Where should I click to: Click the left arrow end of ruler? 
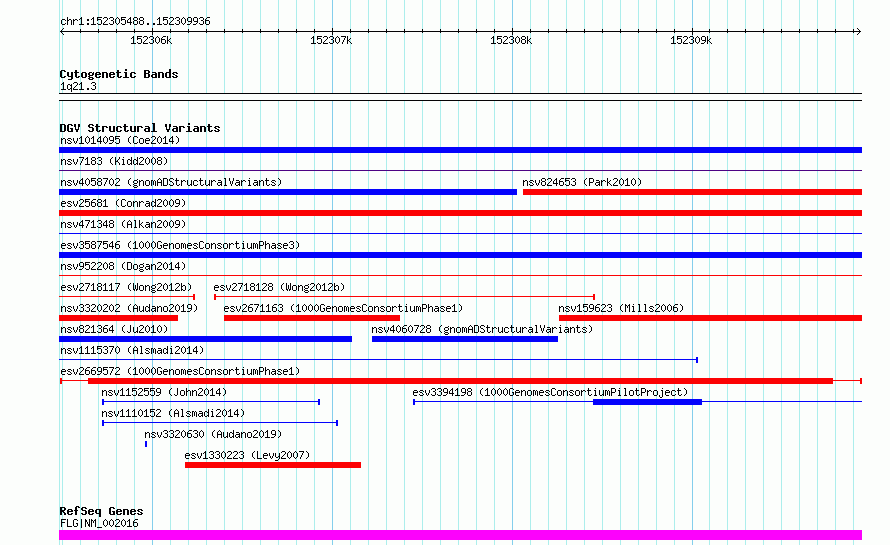[62, 31]
